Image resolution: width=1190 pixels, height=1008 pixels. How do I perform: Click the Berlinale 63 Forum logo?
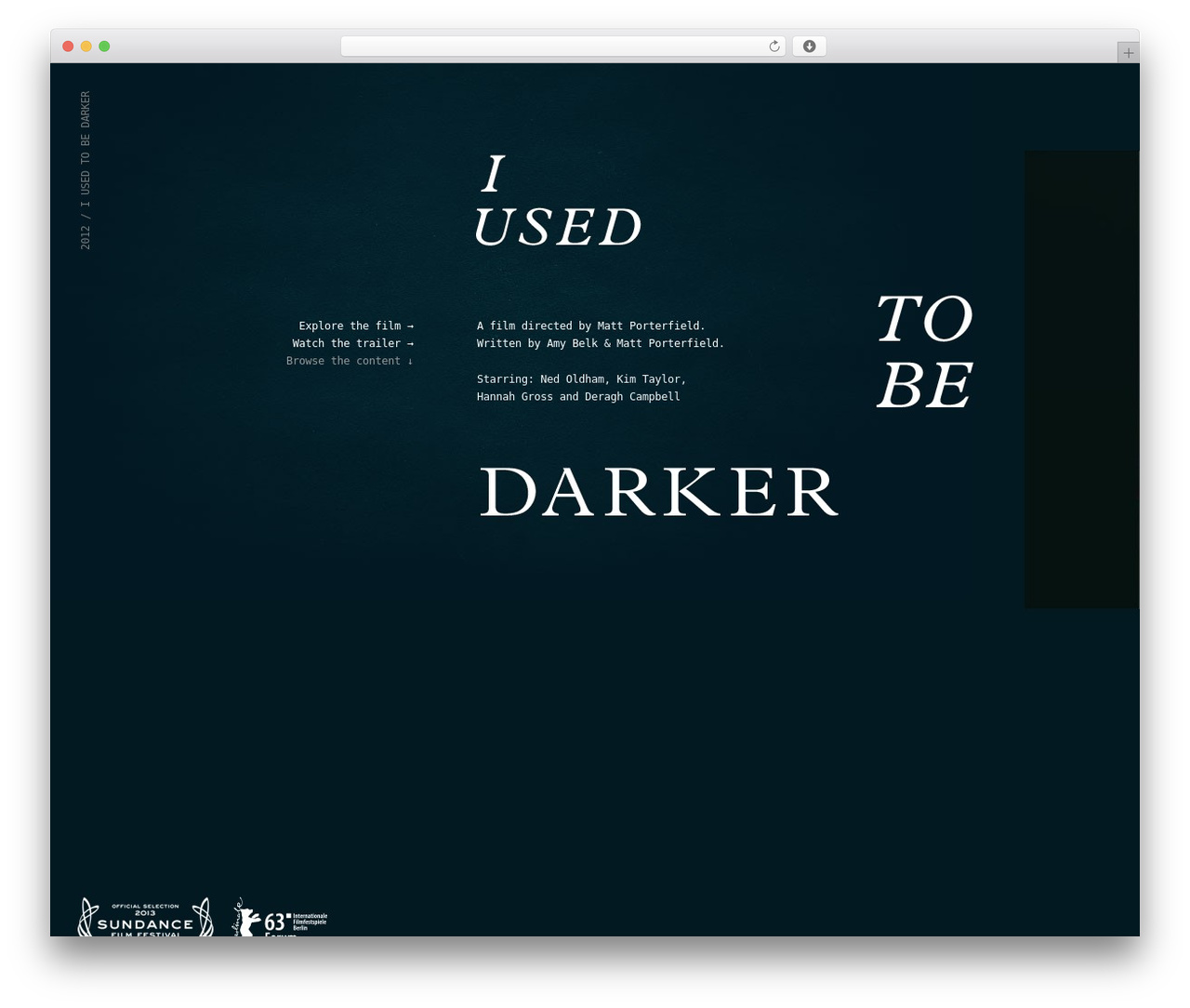[280, 917]
